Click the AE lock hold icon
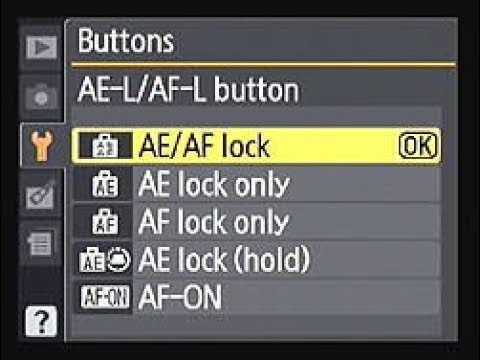 (105, 260)
